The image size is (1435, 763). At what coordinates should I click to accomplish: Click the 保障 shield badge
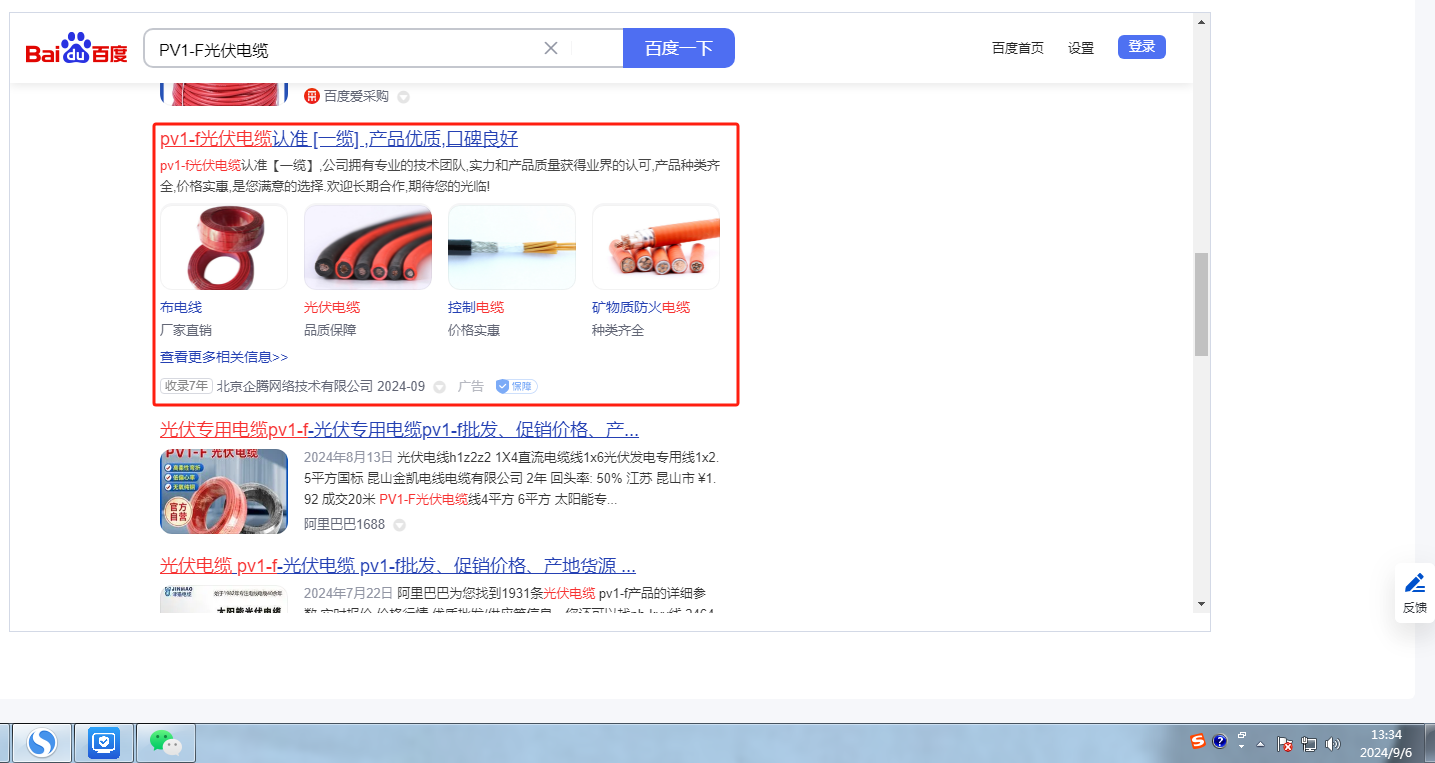coord(516,386)
